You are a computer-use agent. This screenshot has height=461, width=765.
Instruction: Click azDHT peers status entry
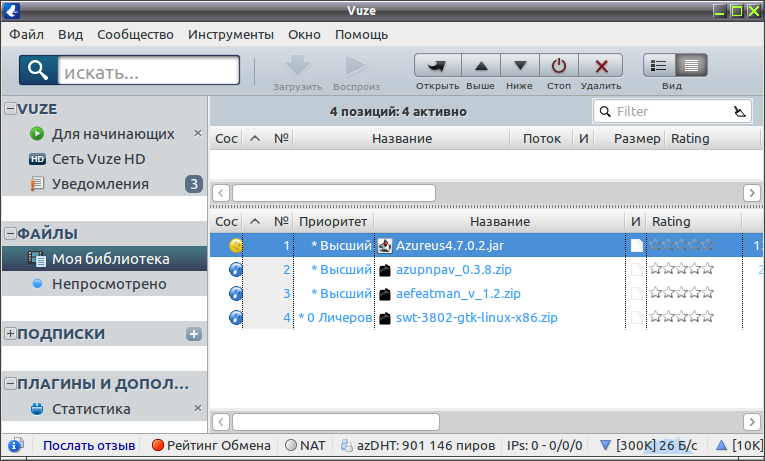418,445
